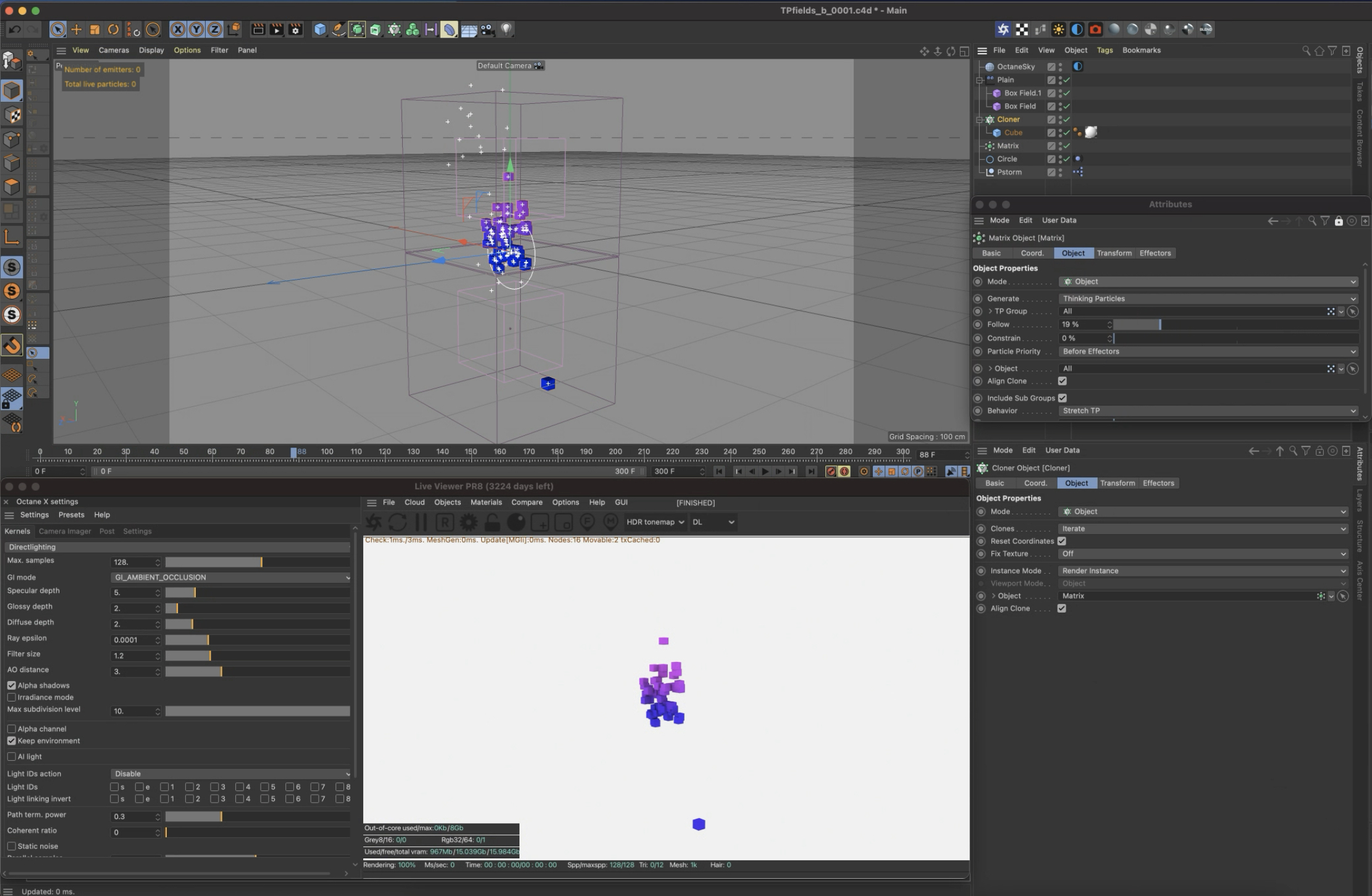Open the Effectors tab of Matrix Object
Screen dimensions: 1372x896
pos(1155,253)
